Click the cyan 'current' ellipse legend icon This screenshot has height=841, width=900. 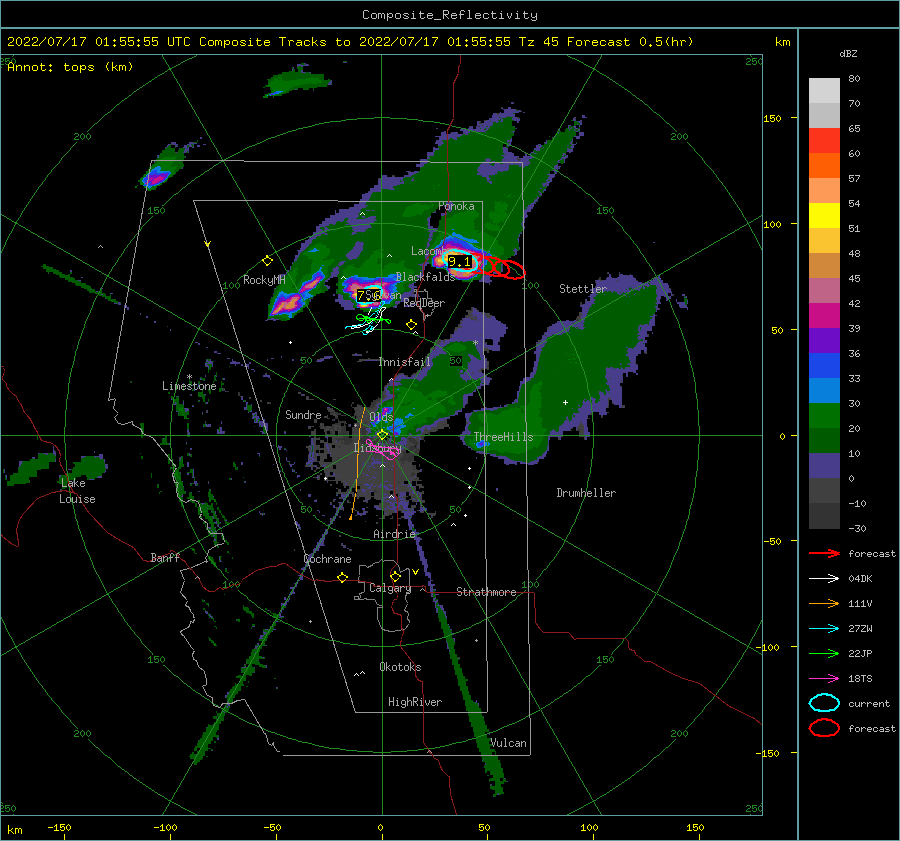coord(824,703)
